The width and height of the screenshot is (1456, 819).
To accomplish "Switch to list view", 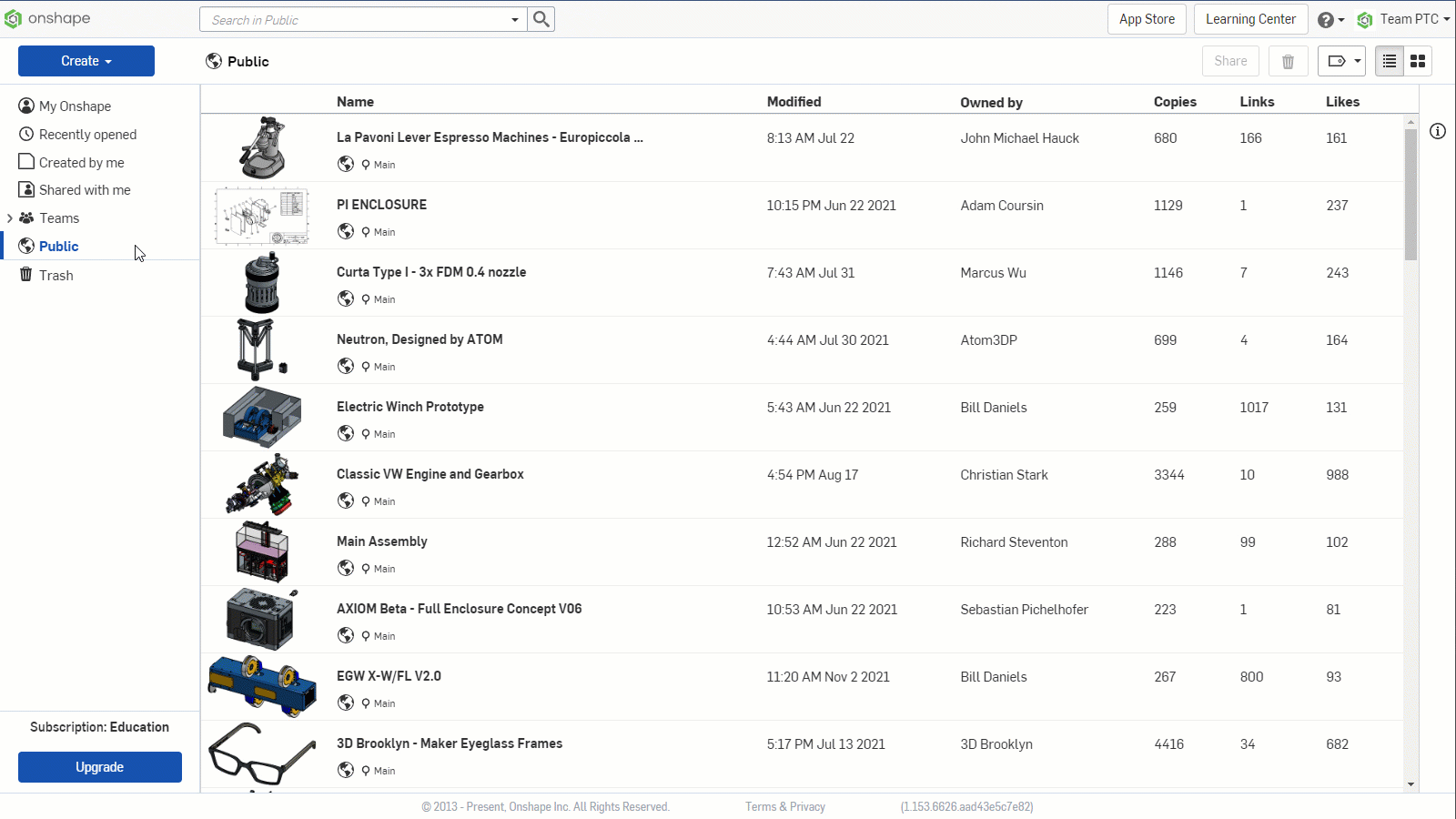I will (1389, 61).
